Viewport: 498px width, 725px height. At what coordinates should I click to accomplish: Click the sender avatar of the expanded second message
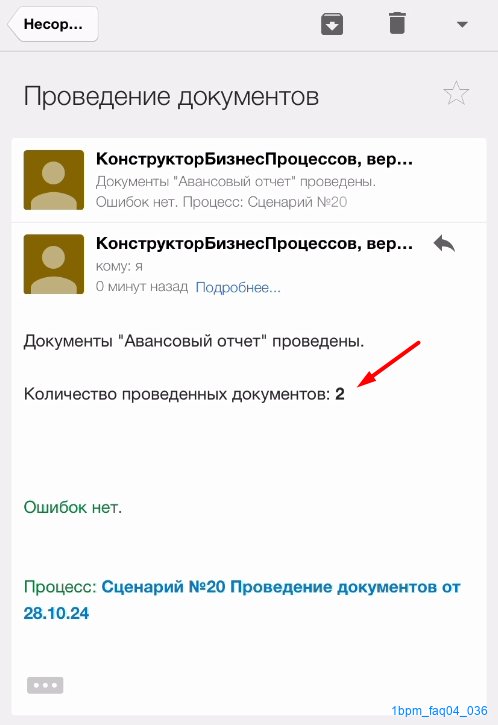(54, 264)
